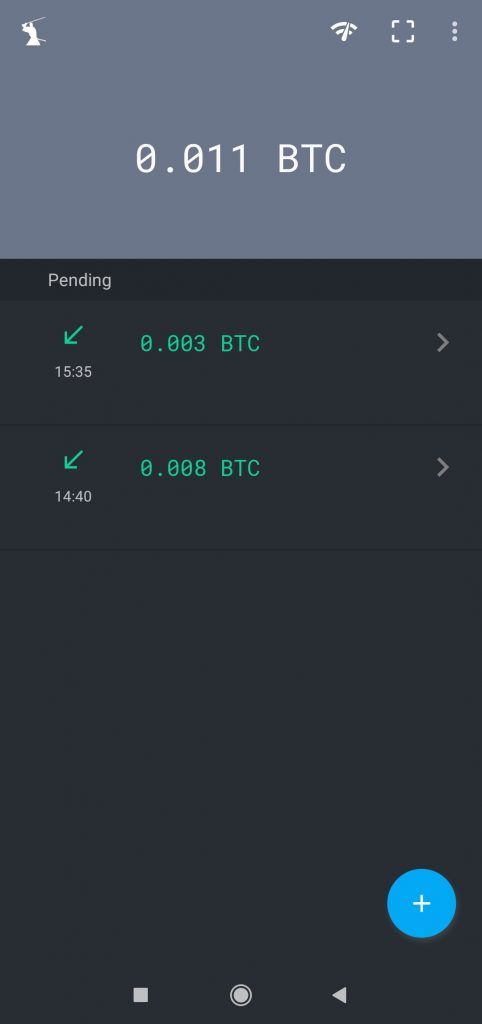
Task: Expand details chevron for 0.003 BTC
Action: coord(443,342)
